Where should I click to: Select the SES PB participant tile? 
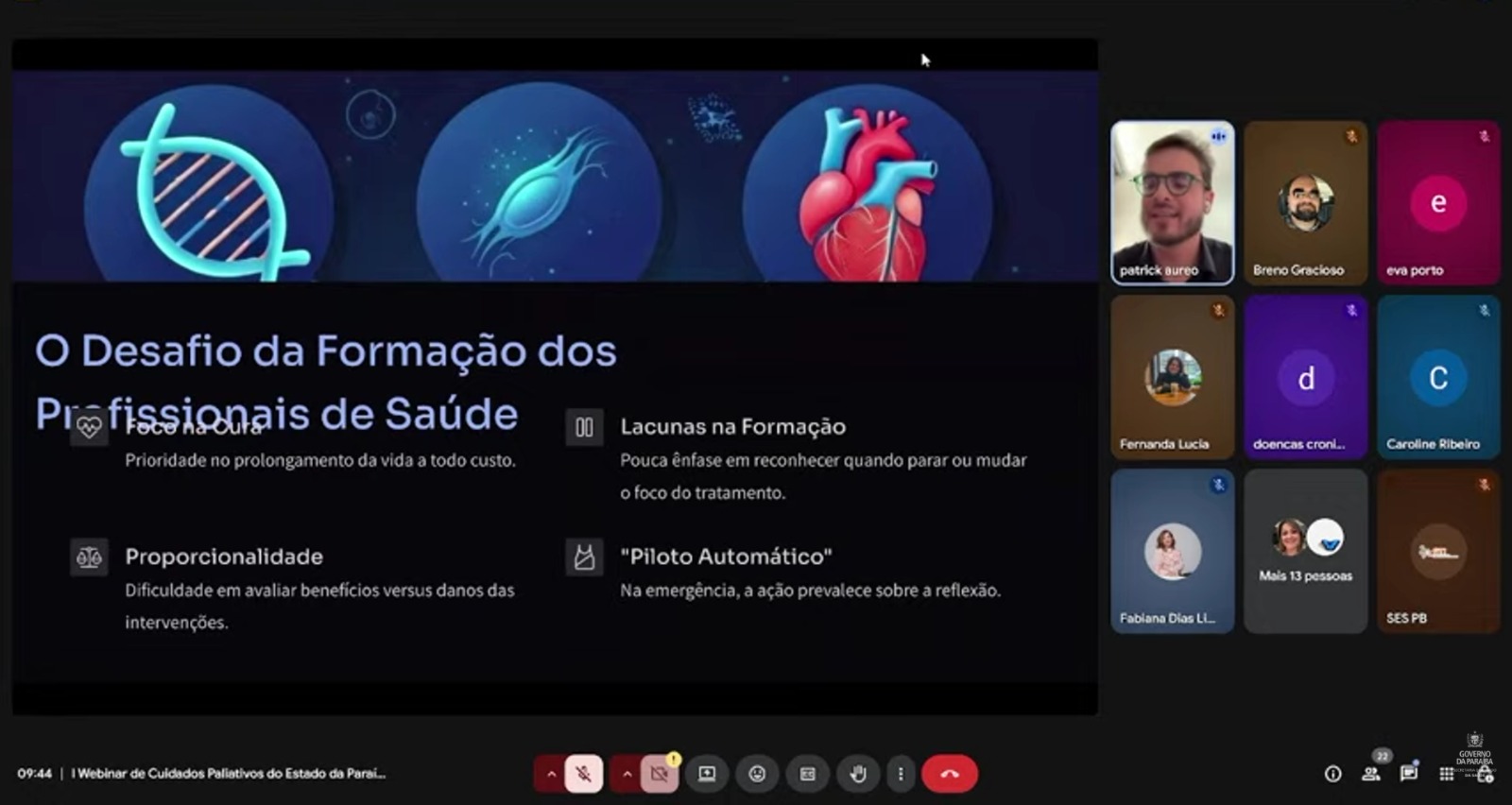point(1437,551)
